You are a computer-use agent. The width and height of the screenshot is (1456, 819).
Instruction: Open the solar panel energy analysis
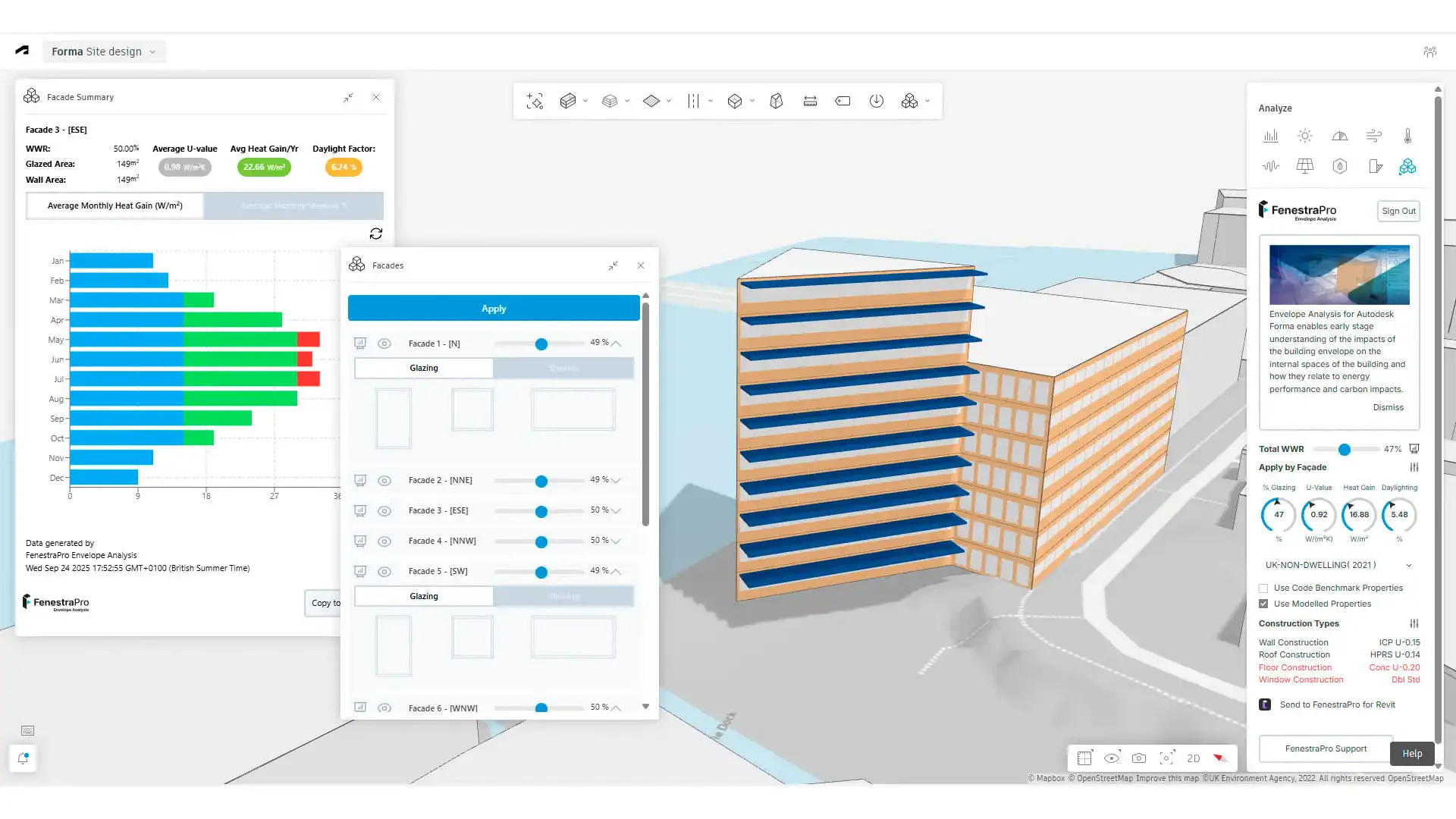click(x=1305, y=166)
